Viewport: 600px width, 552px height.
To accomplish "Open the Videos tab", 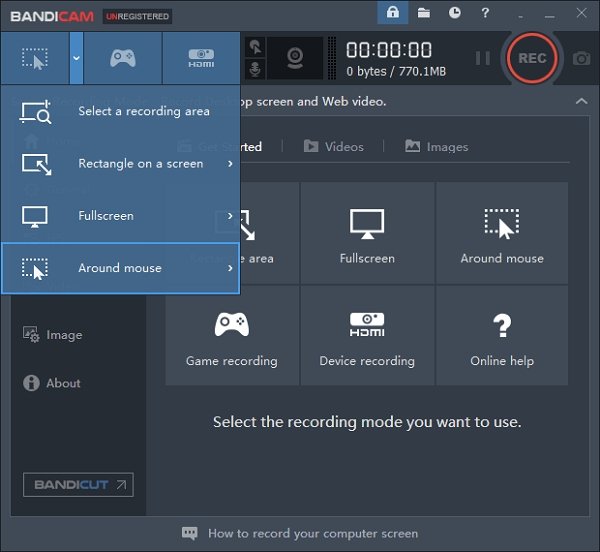I will click(334, 147).
